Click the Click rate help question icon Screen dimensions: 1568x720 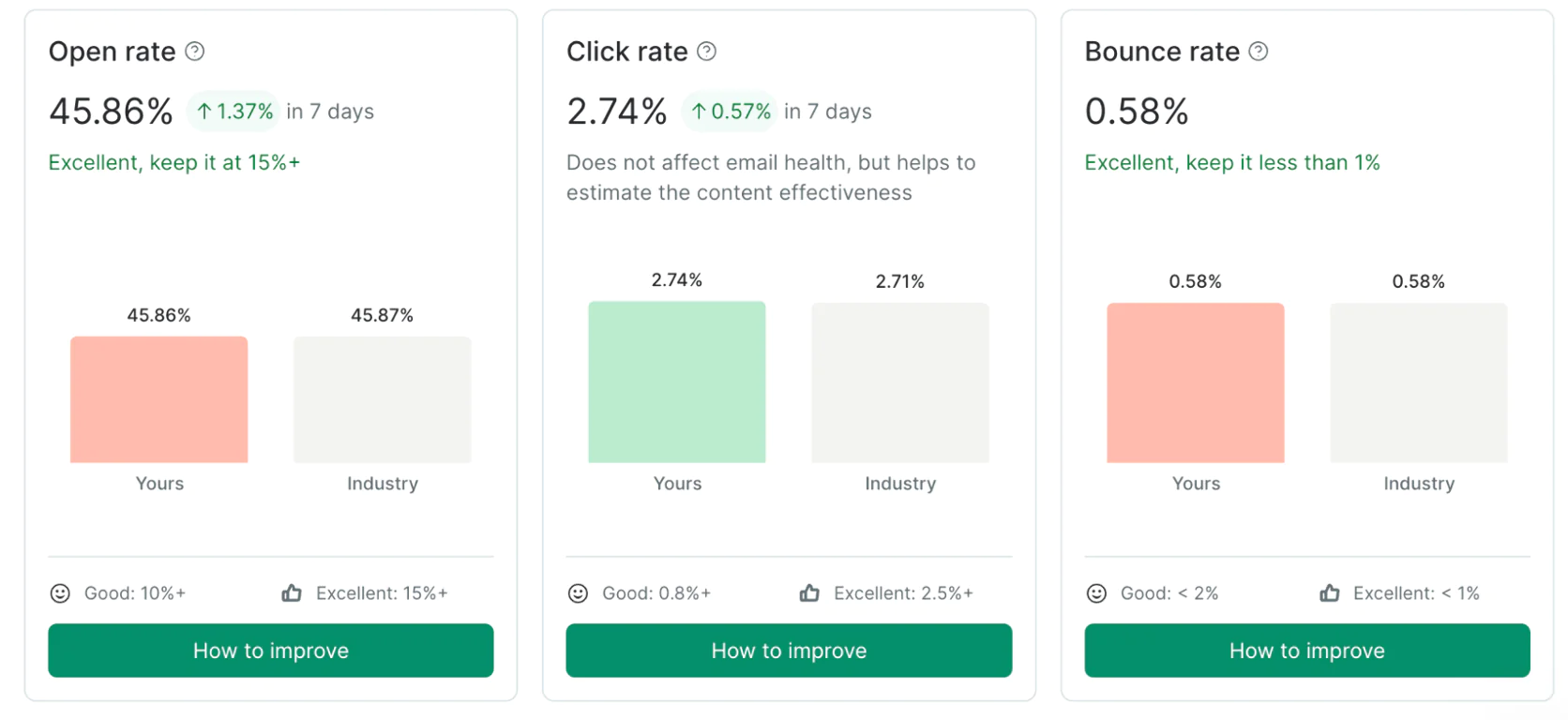click(707, 52)
